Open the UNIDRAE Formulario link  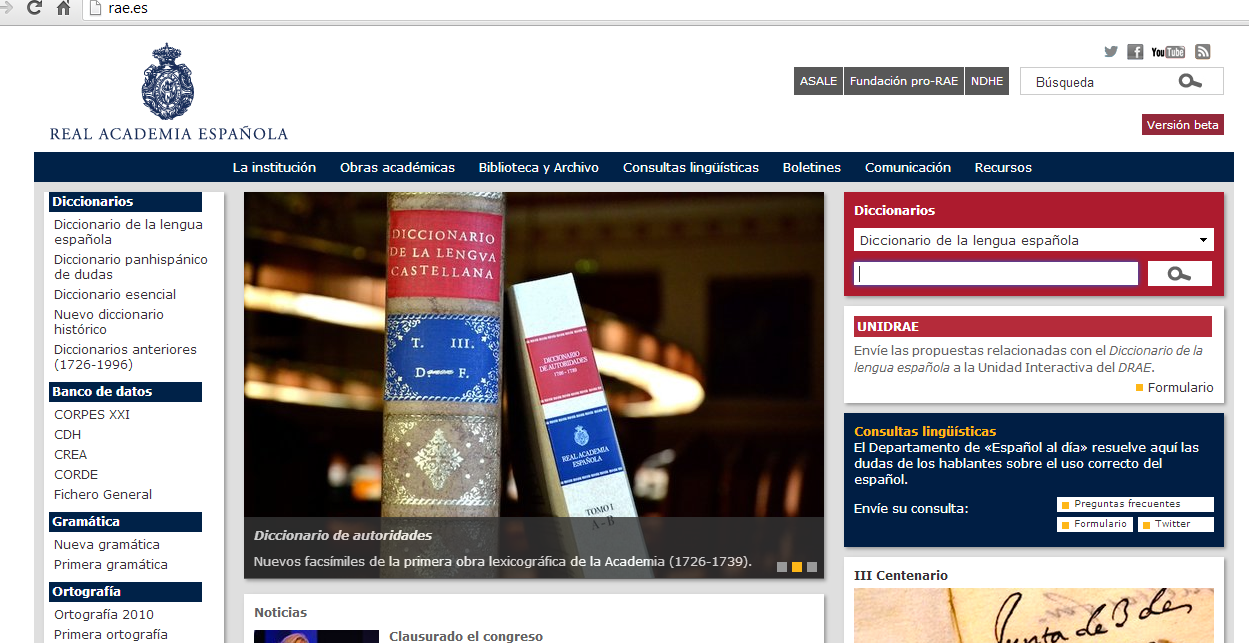pos(1181,388)
